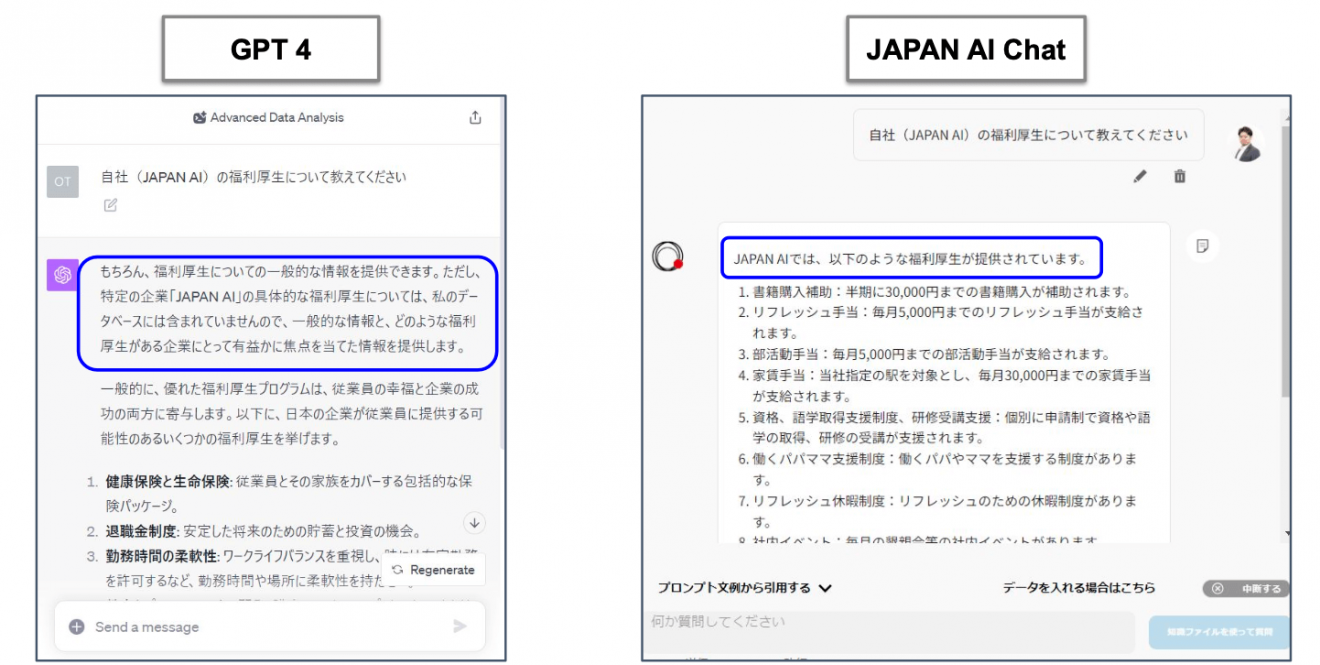This screenshot has width=1320, height=665.
Task: Click the plus icon in the Send a message bar
Action: coord(75,626)
